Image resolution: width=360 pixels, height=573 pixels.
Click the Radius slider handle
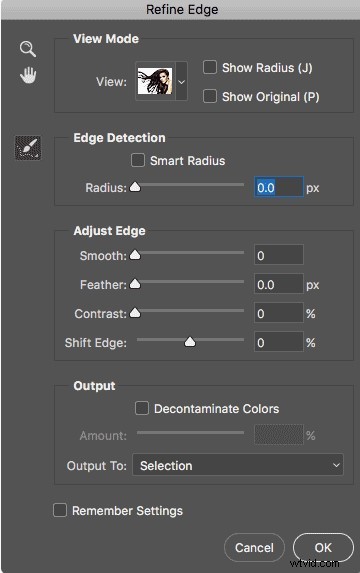[135, 187]
